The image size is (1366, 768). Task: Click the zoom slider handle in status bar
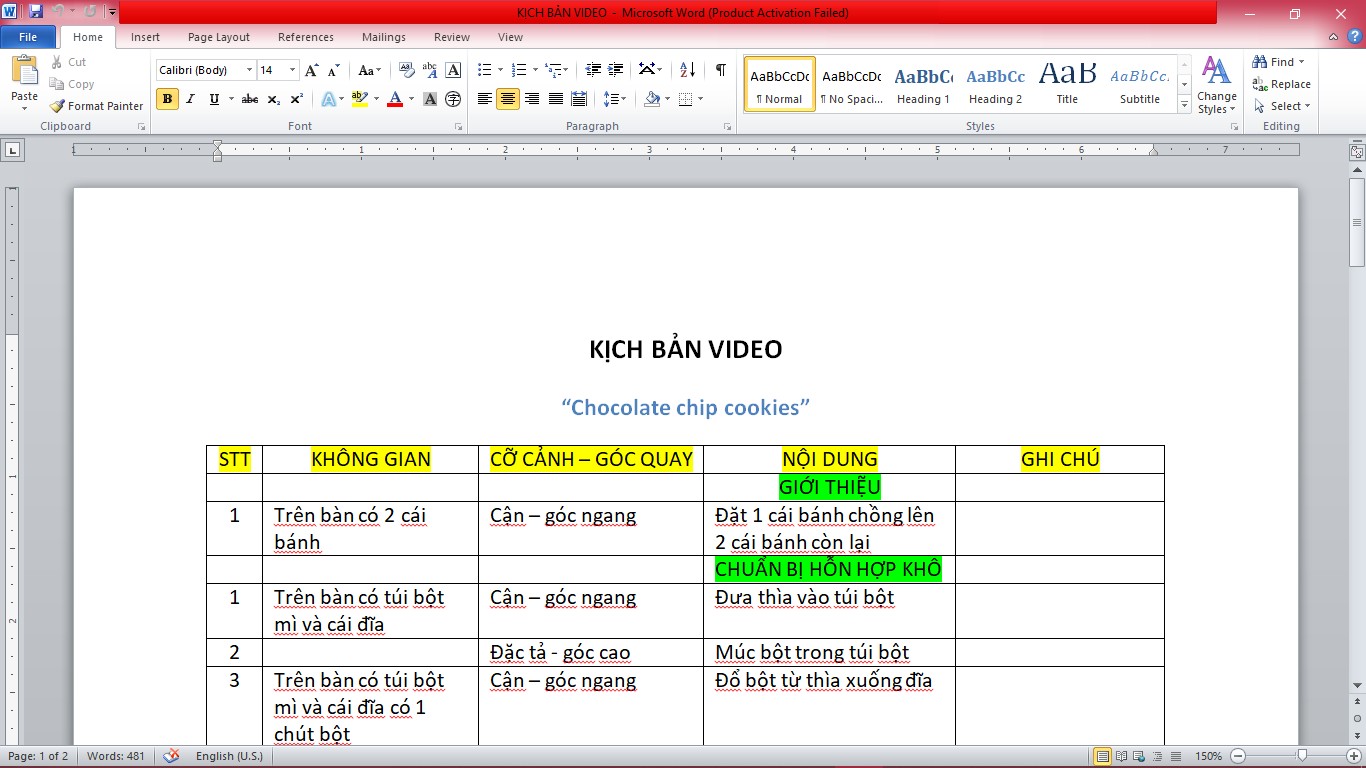(x=1302, y=756)
